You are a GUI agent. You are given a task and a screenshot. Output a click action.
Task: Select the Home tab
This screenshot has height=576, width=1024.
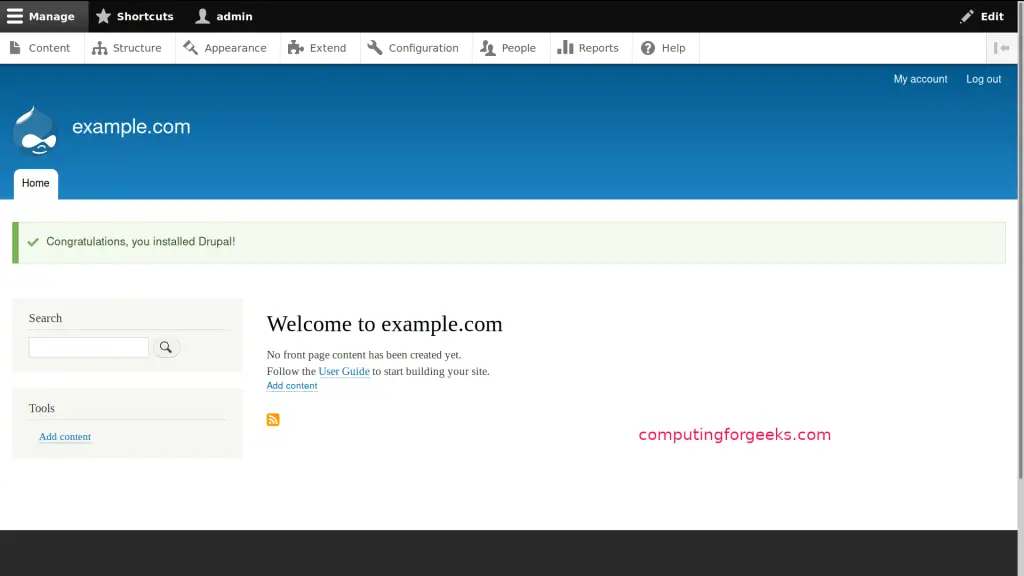[x=36, y=184]
